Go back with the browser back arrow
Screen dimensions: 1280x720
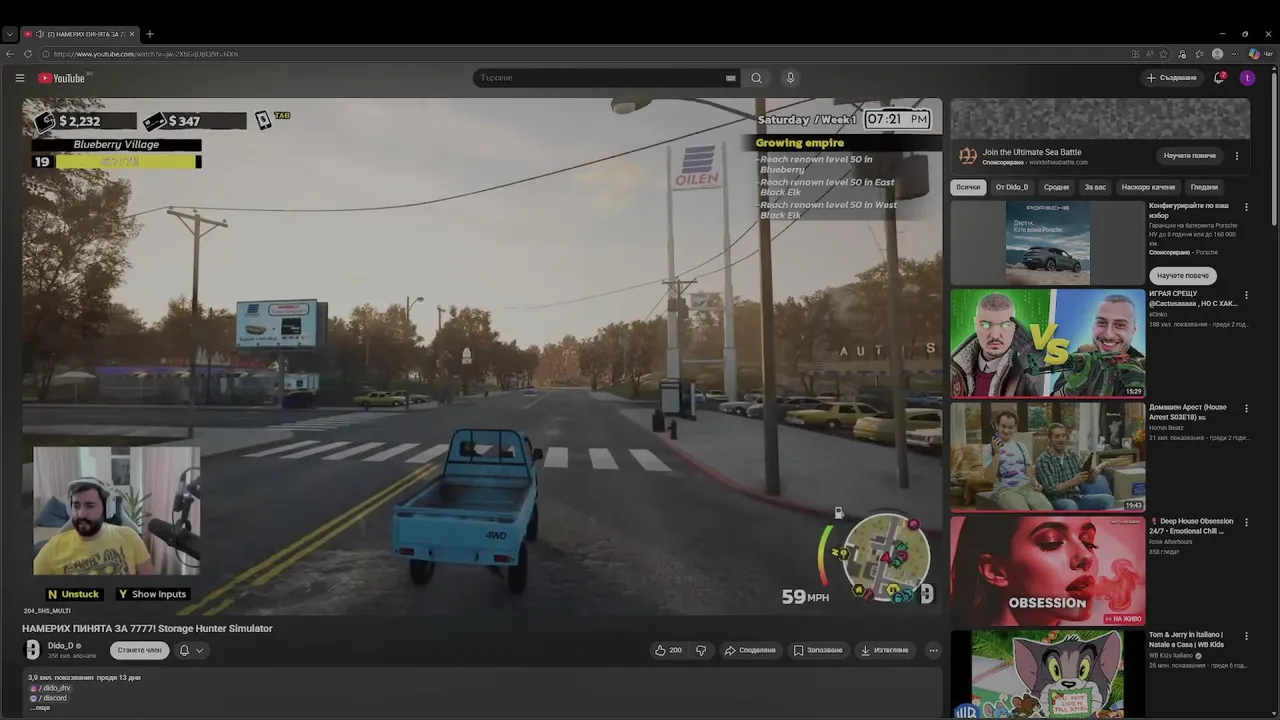click(10, 54)
